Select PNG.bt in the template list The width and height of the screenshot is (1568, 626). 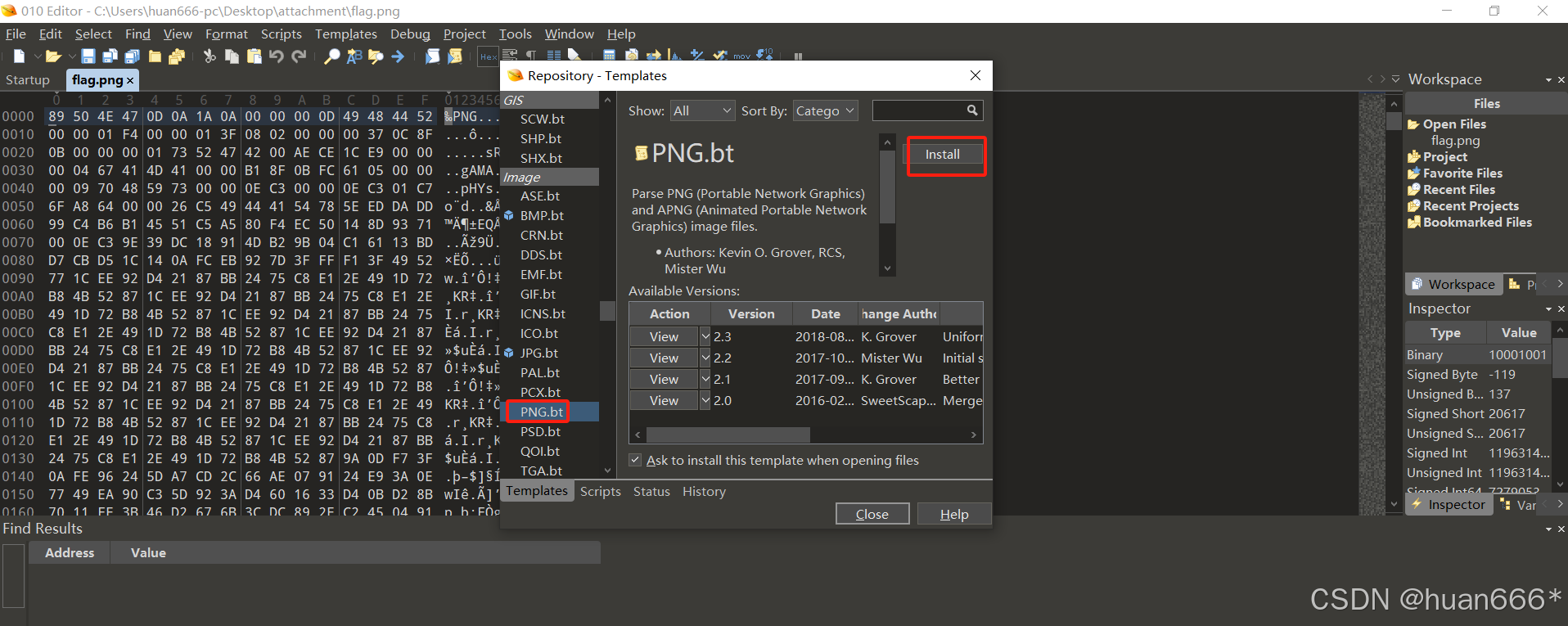pos(541,412)
